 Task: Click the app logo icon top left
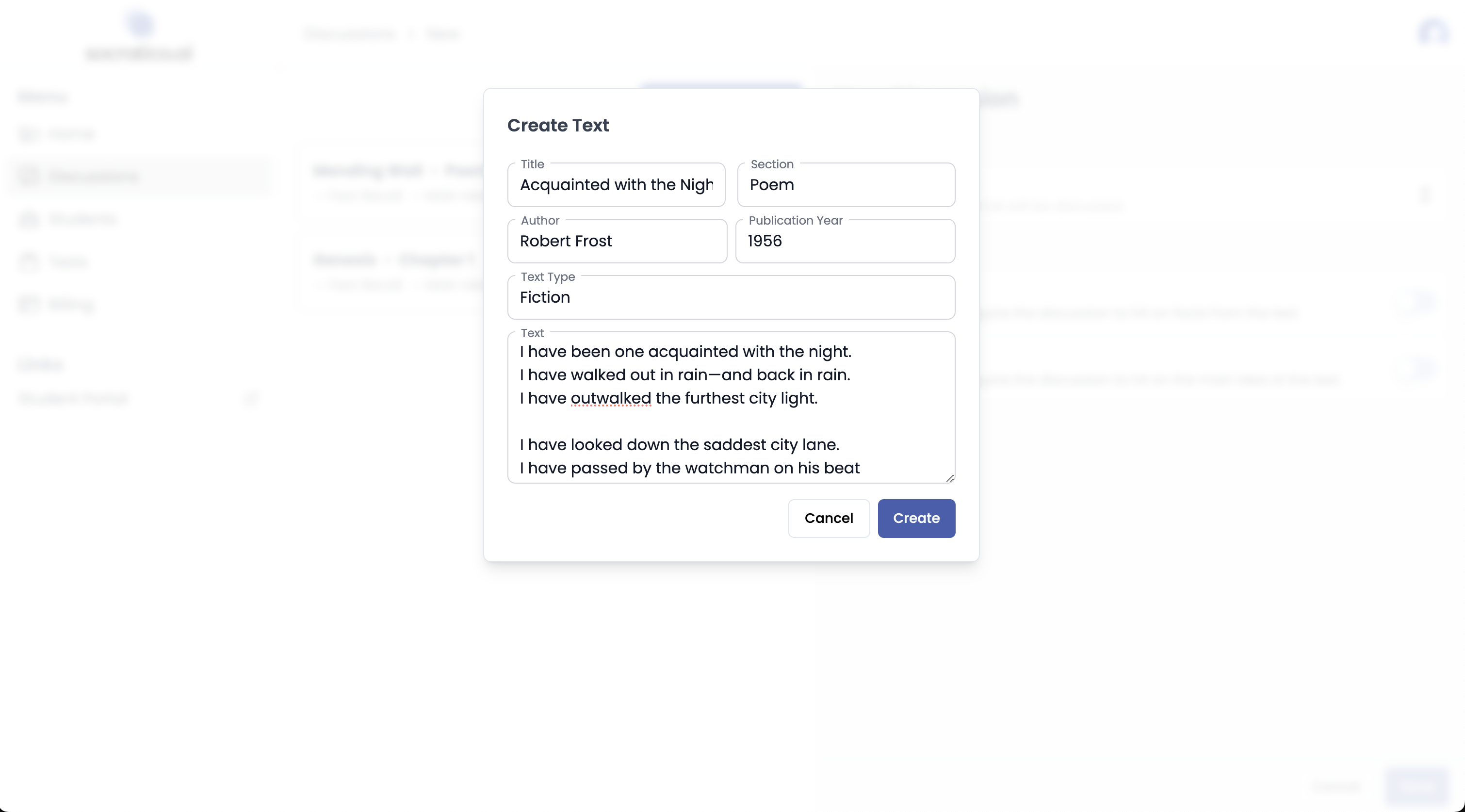139,22
